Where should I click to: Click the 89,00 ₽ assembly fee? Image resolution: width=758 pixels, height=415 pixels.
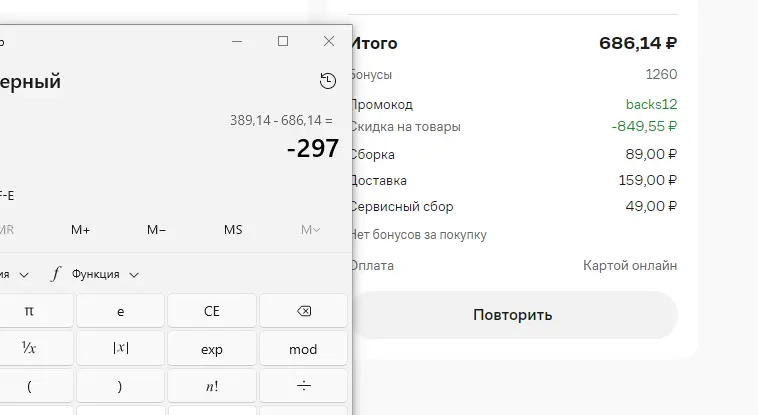pos(651,154)
